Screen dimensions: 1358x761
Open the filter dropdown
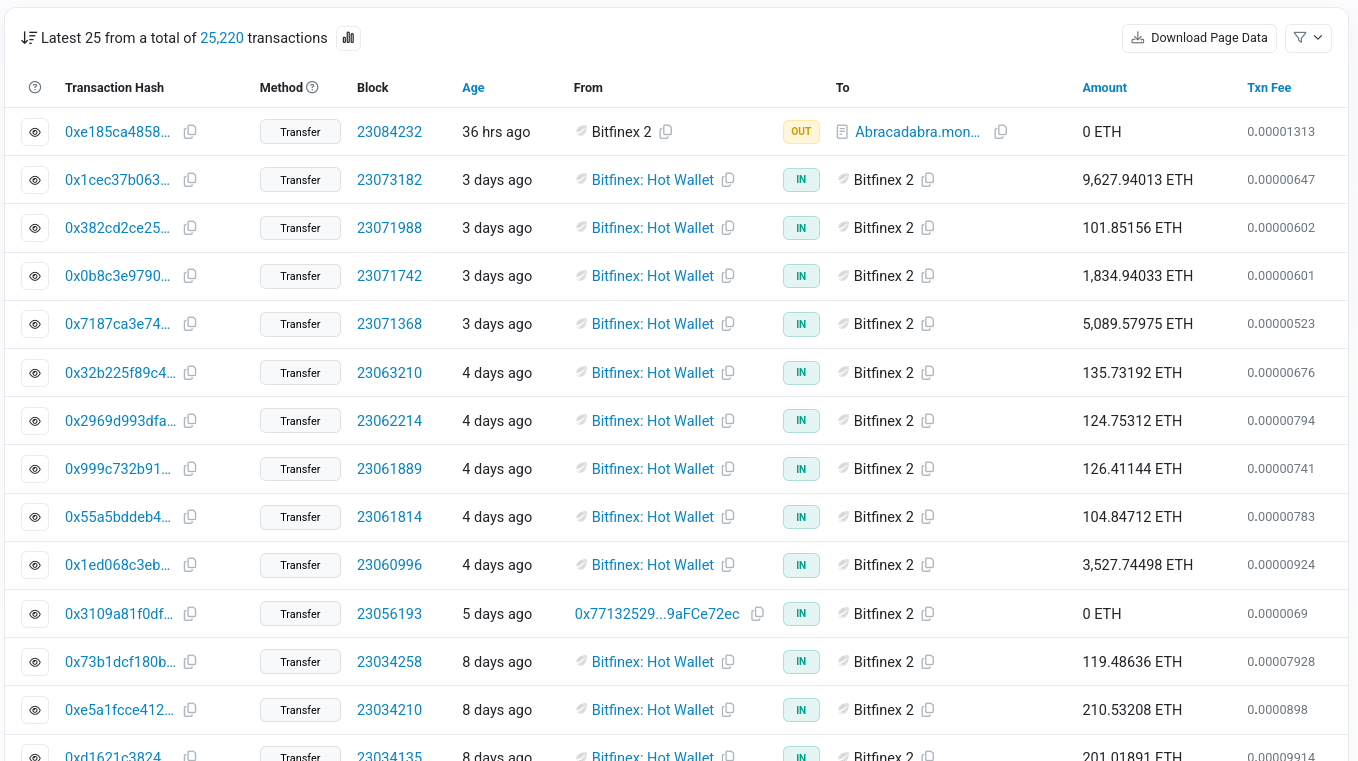(1308, 38)
